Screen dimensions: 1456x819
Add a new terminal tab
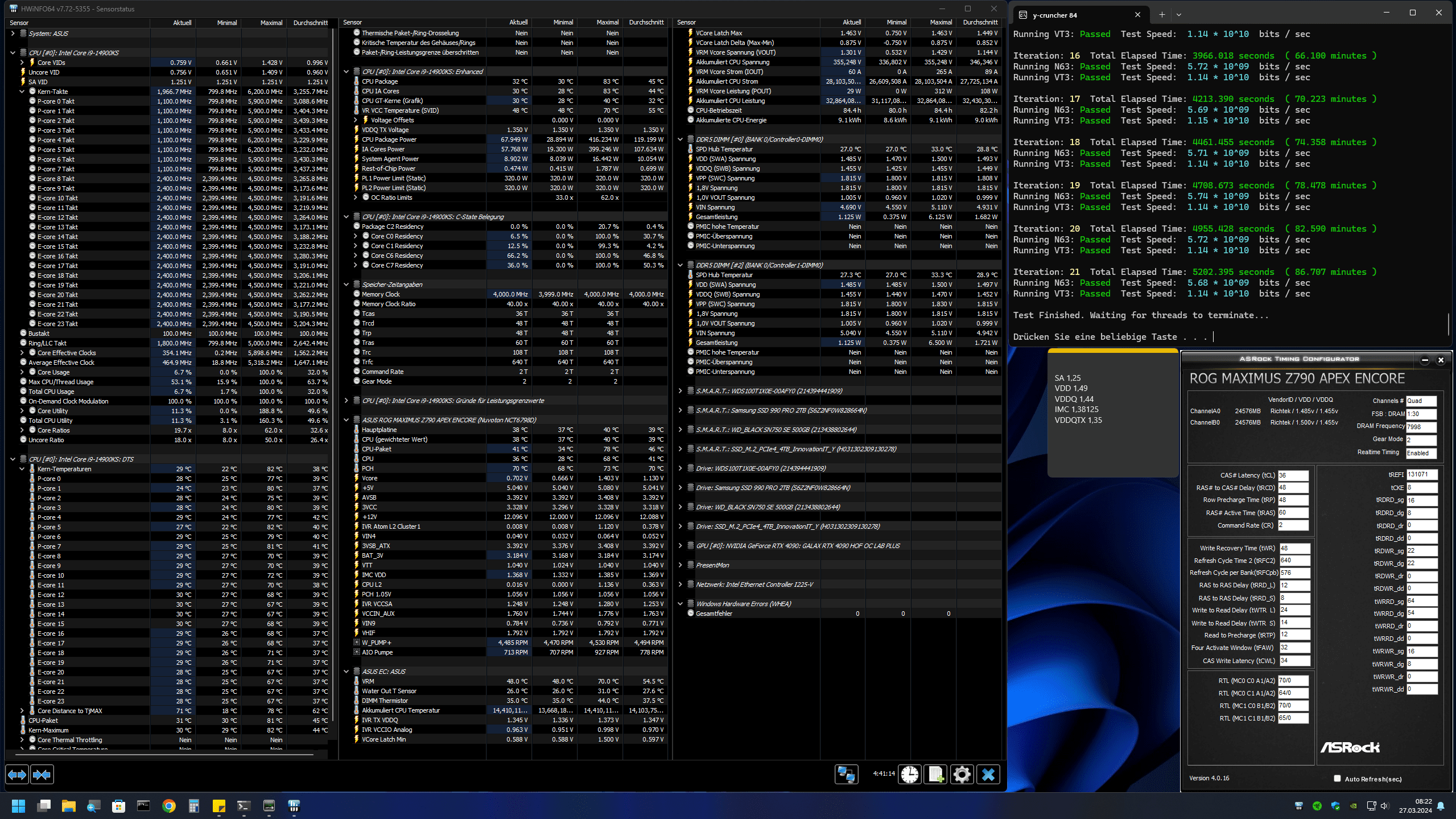[1162, 15]
